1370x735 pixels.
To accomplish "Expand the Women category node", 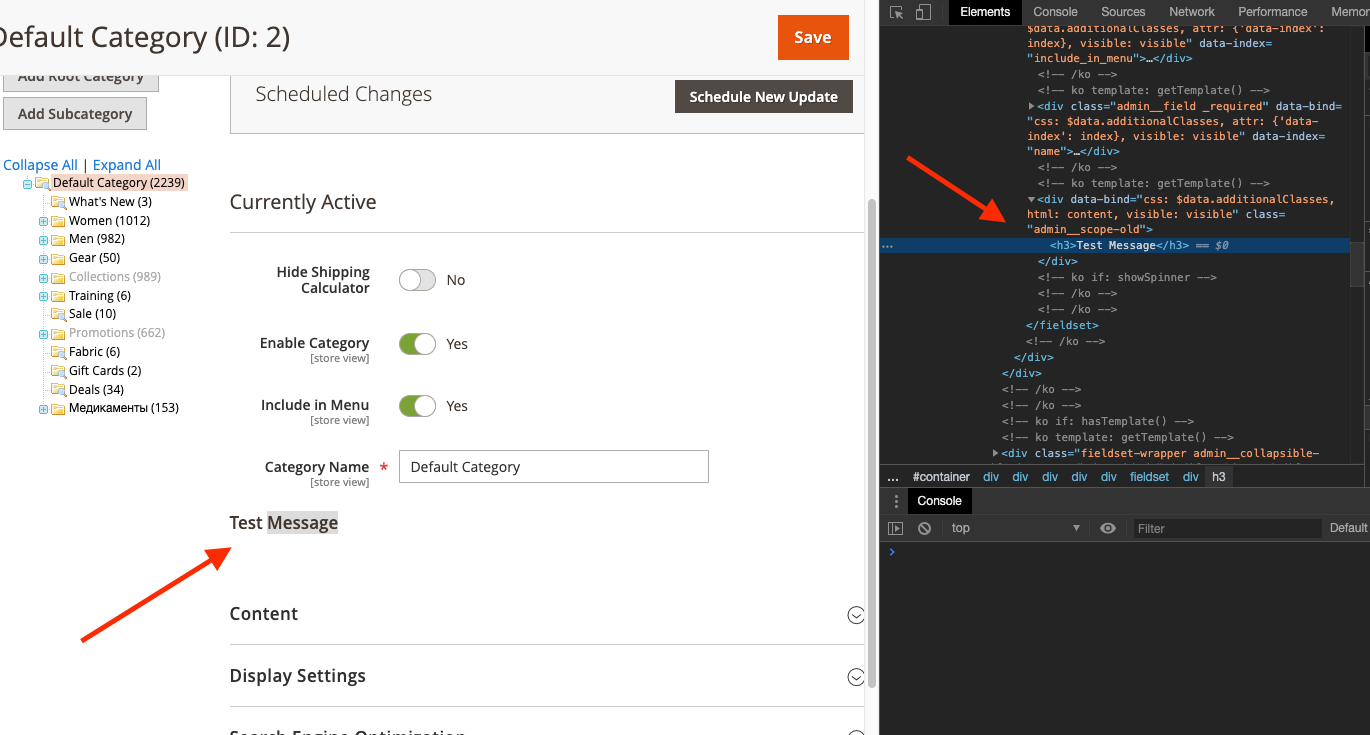I will (x=43, y=221).
